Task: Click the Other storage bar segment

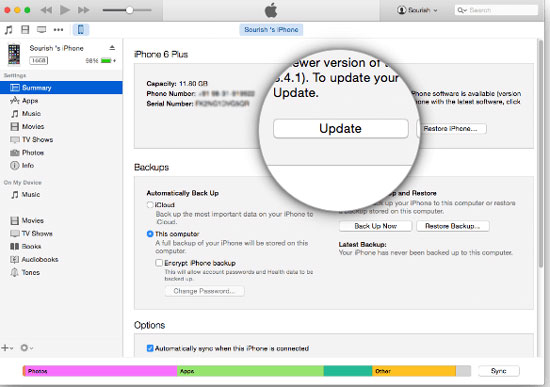Action: (414, 371)
